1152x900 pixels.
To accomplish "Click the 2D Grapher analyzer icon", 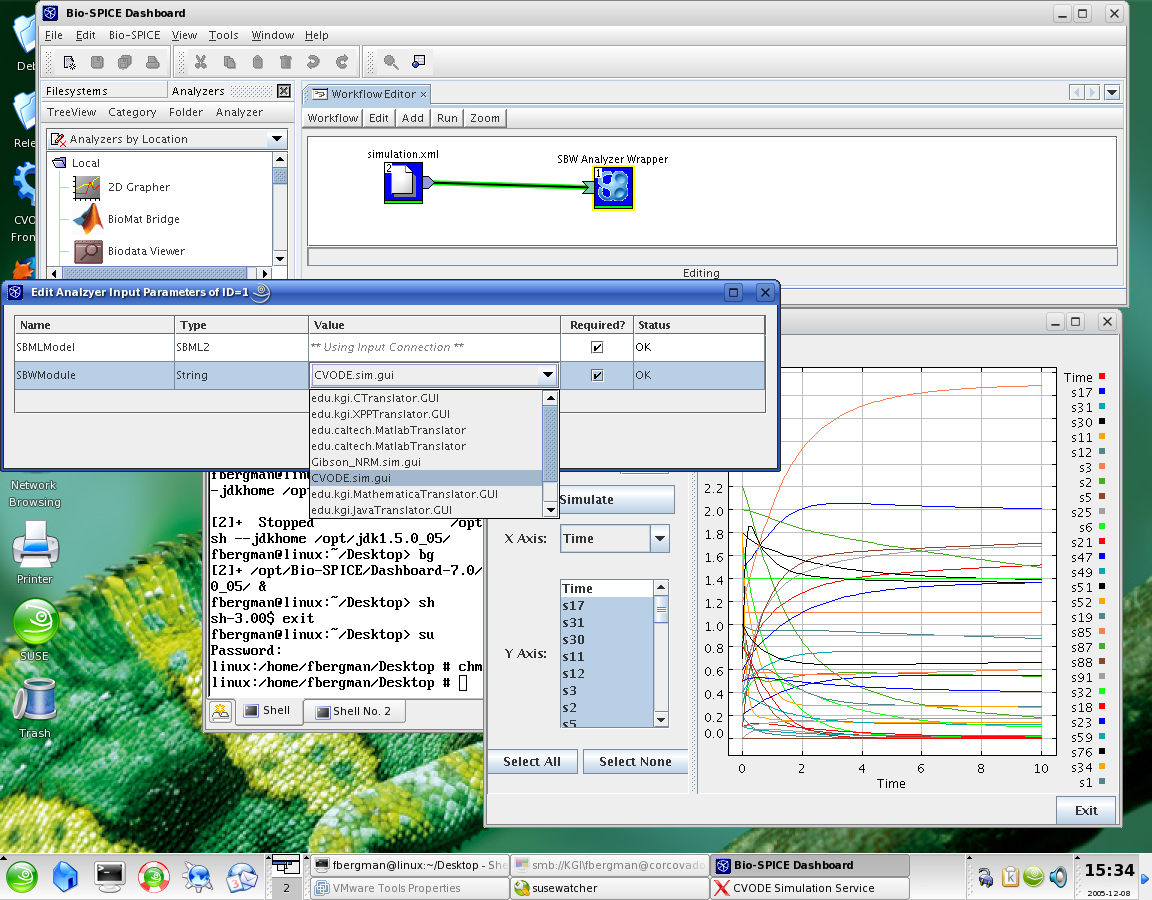I will pos(87,187).
